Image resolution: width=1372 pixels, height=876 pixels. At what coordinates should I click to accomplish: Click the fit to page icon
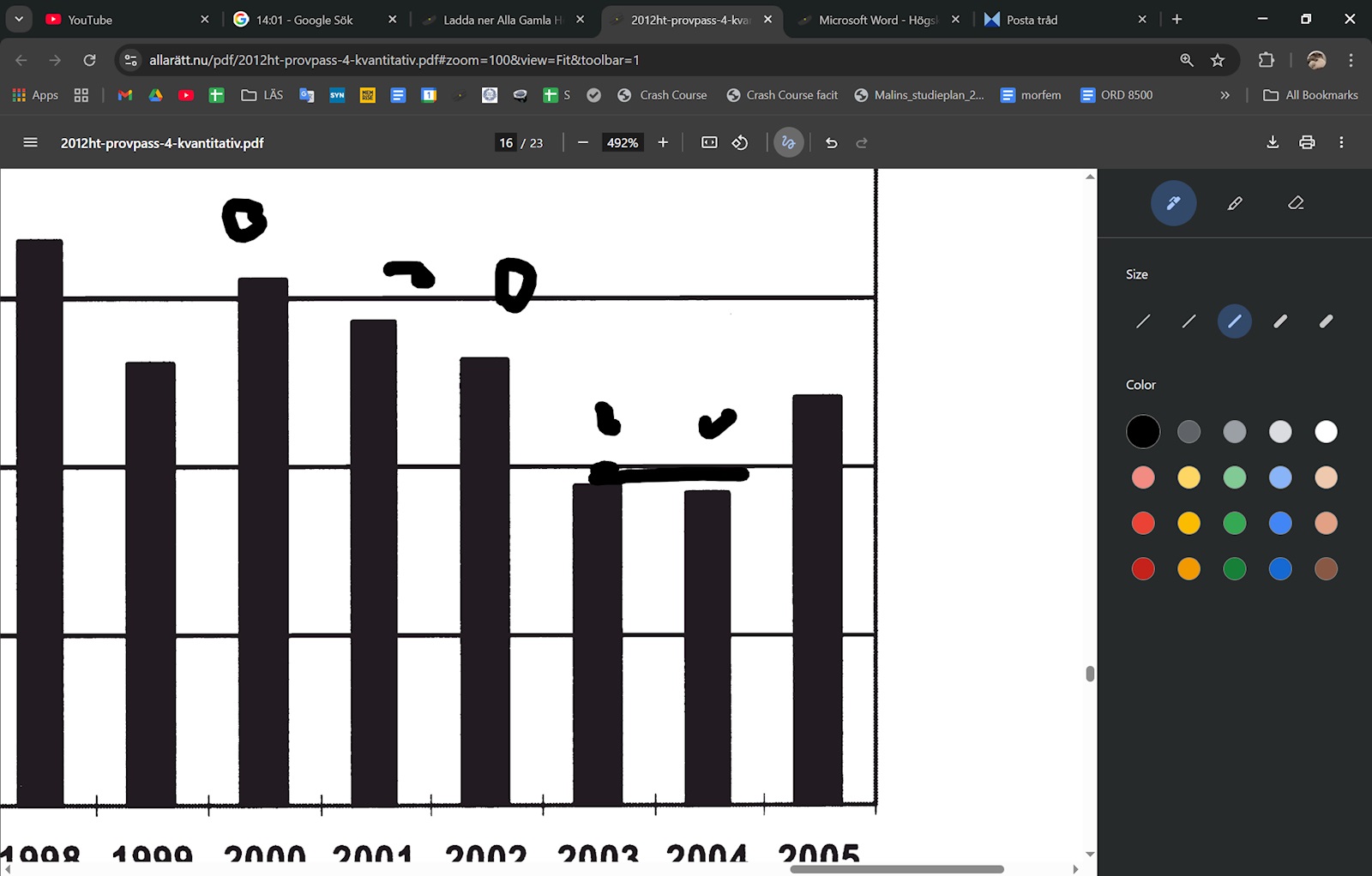pos(709,143)
